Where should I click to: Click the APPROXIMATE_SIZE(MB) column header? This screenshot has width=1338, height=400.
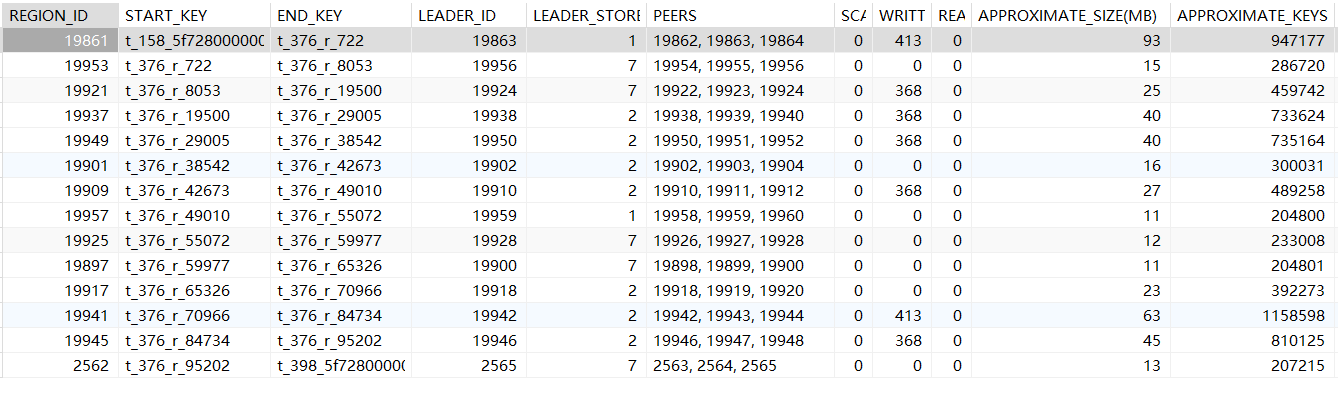pyautogui.click(x=1069, y=16)
